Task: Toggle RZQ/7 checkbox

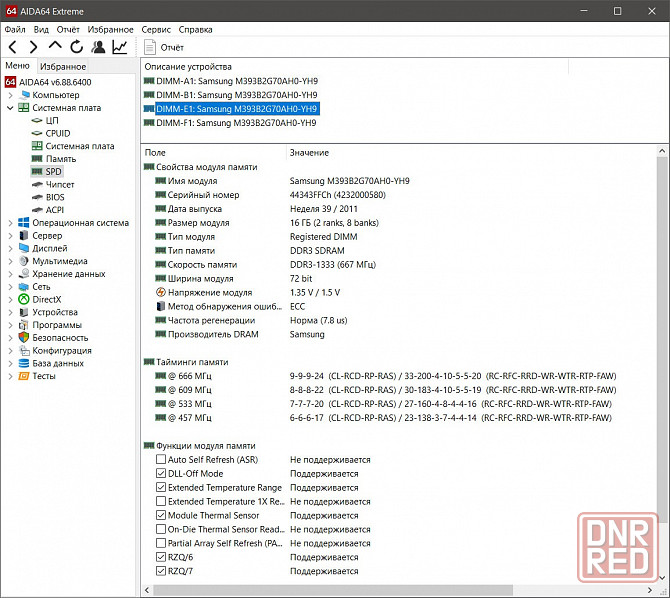Action: (161, 571)
